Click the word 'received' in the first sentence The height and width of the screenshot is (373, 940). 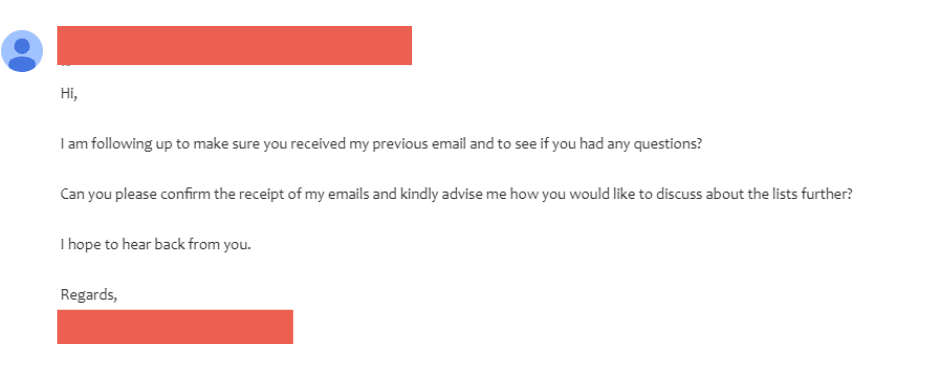tap(317, 145)
